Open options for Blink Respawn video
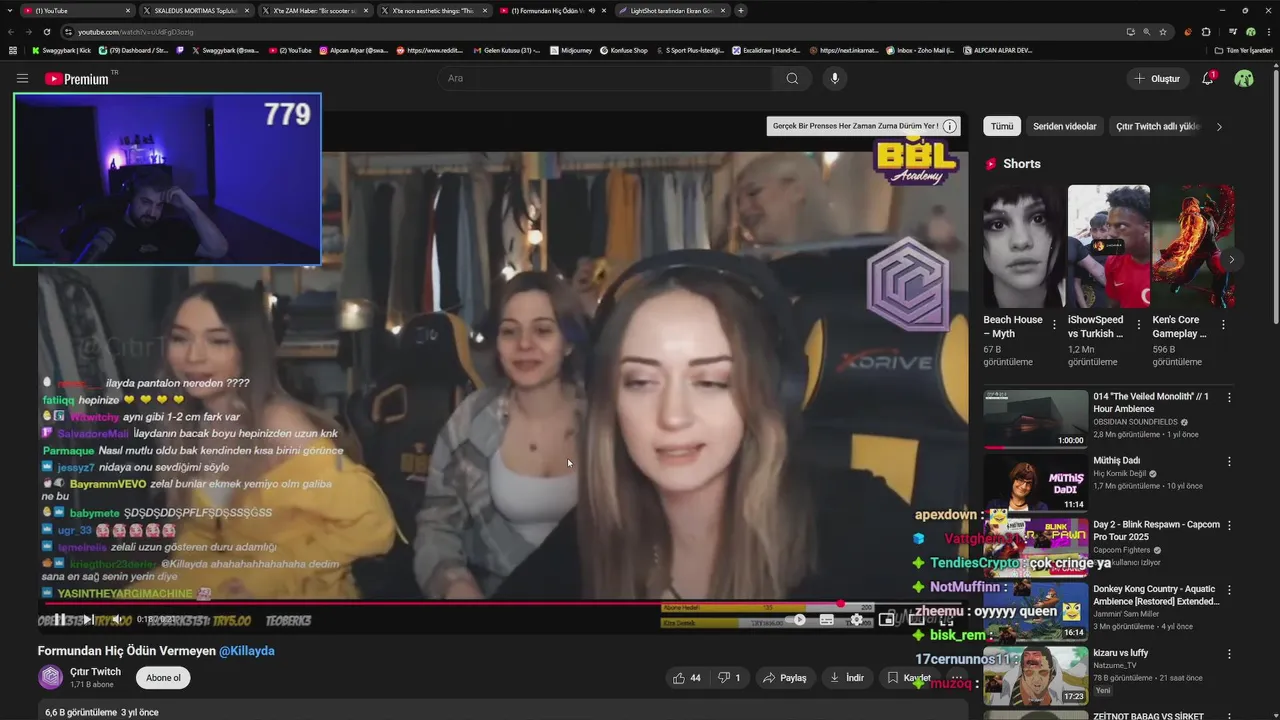This screenshot has height=720, width=1280. tap(1229, 526)
